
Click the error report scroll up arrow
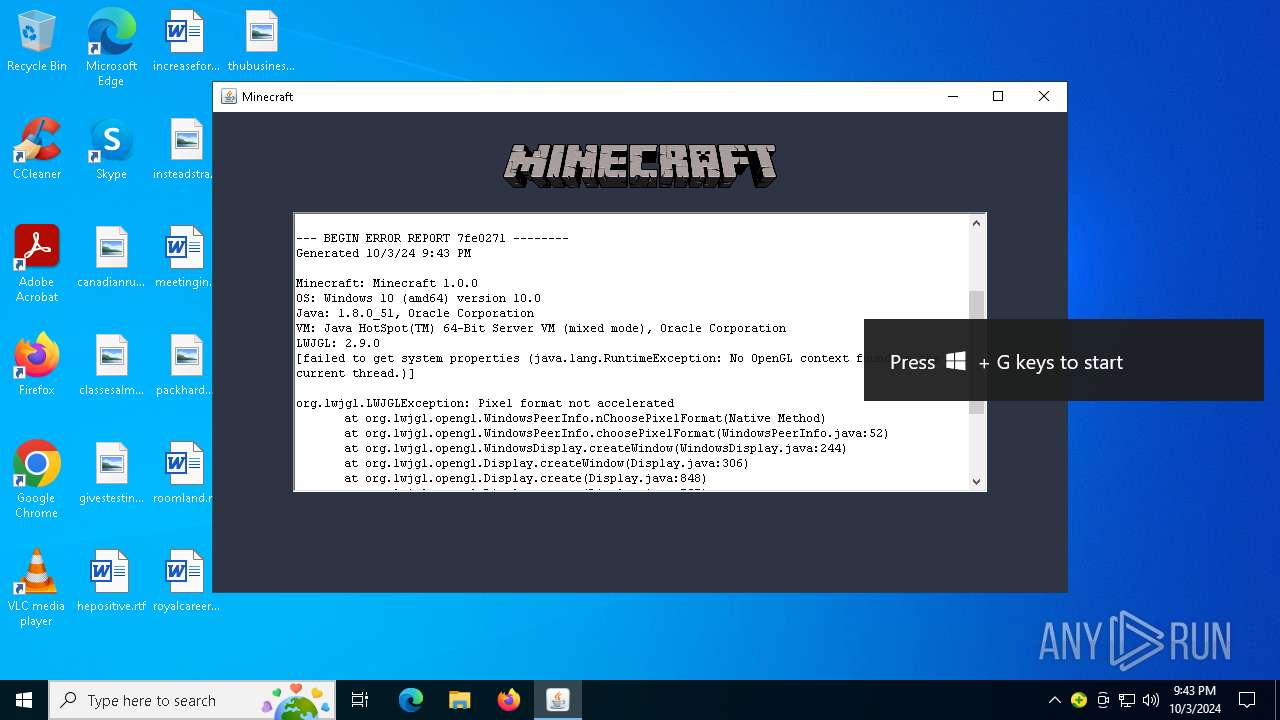[x=977, y=223]
